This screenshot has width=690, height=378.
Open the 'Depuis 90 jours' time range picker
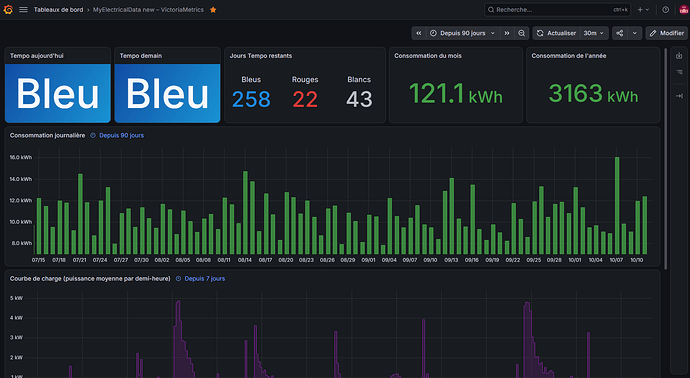[463, 33]
